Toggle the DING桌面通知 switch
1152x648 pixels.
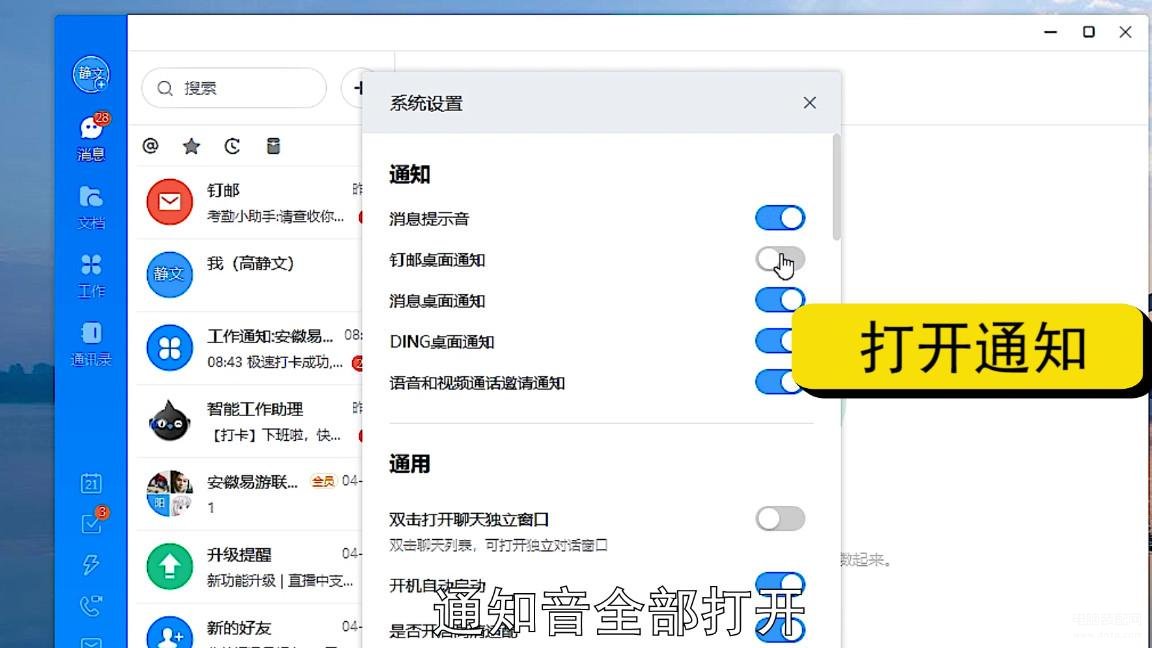(774, 341)
